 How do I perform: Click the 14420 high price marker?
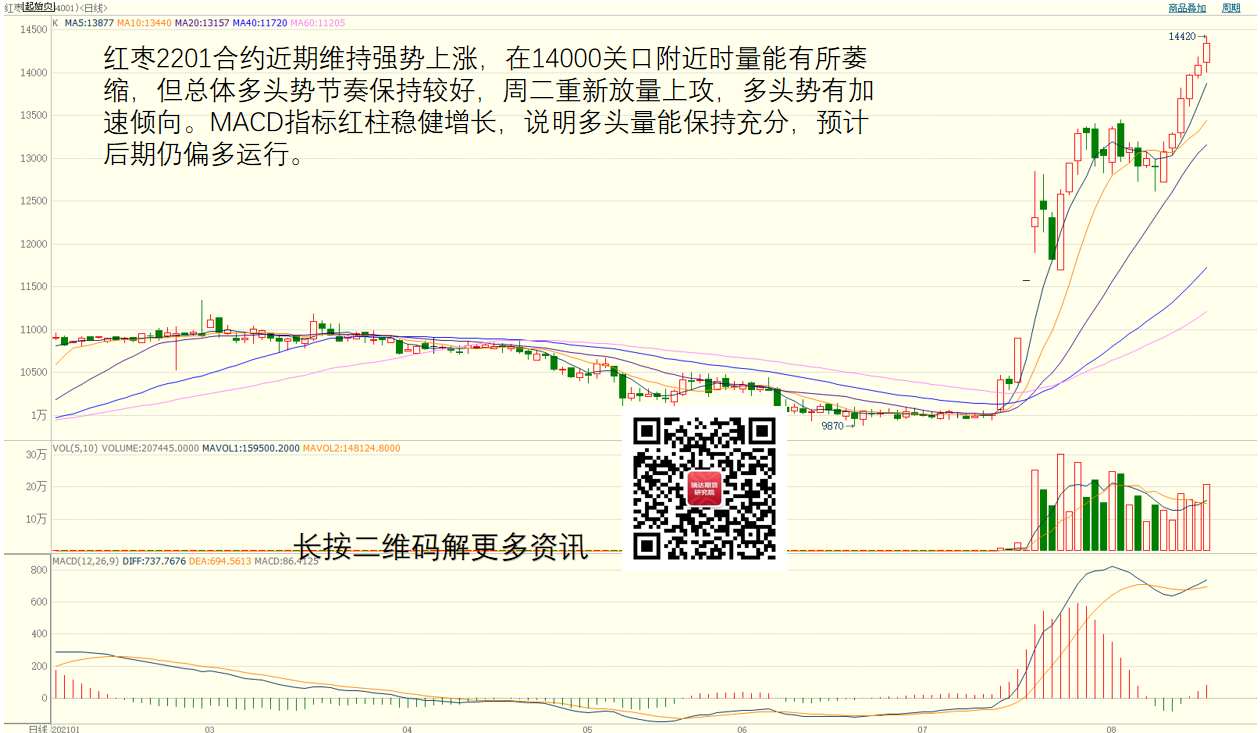(x=1181, y=36)
